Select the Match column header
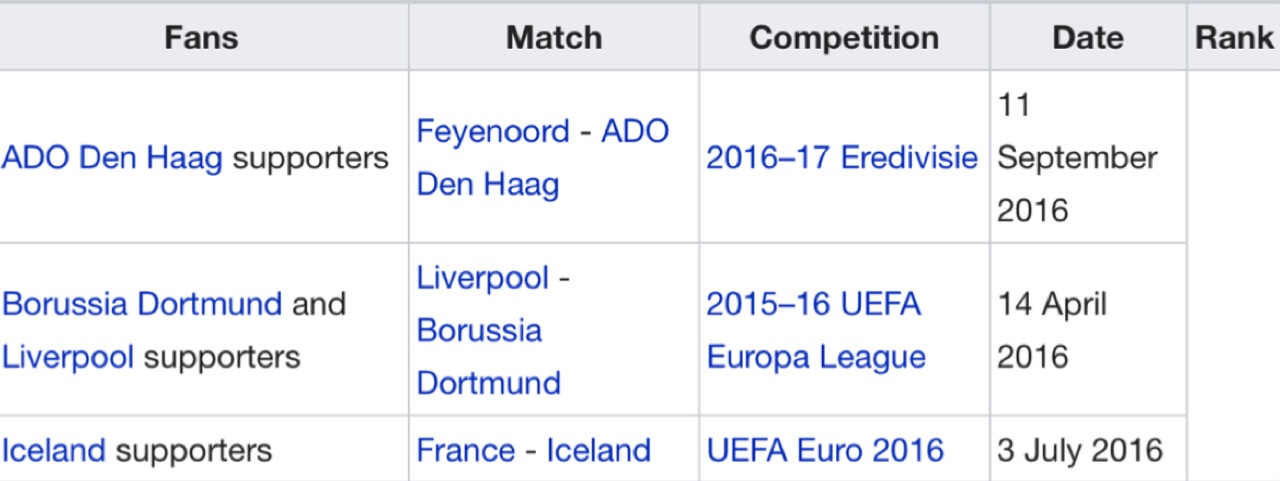1280x481 pixels. 554,38
